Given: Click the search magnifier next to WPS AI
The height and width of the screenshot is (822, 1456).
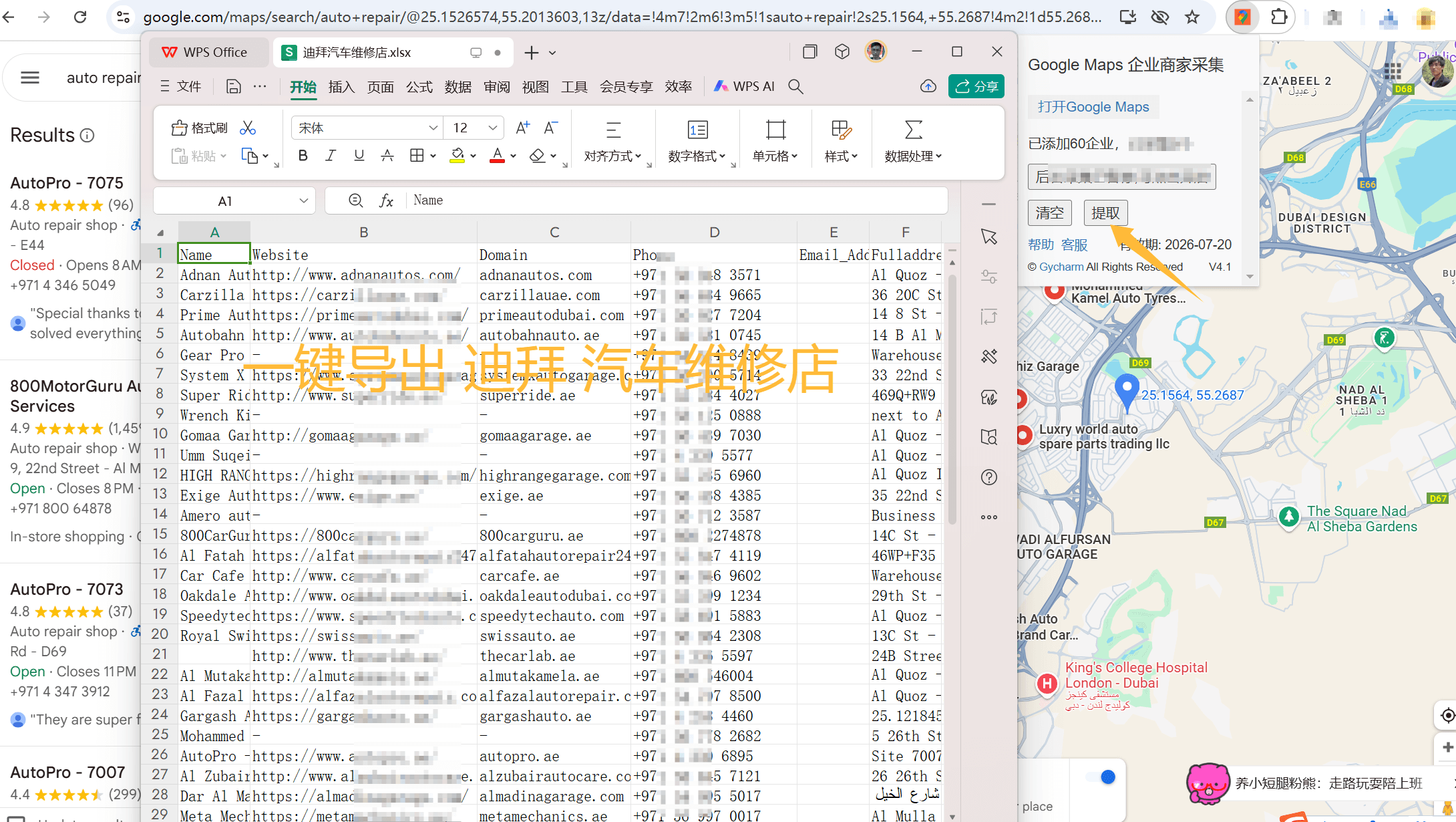Looking at the screenshot, I should (795, 86).
